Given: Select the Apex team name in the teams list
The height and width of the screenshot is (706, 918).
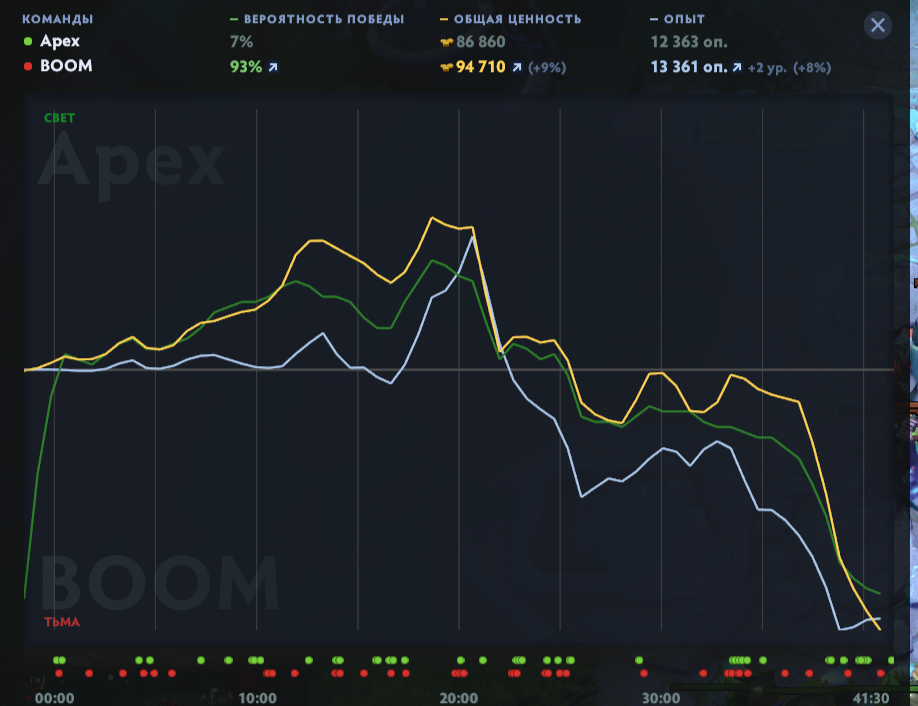Looking at the screenshot, I should tap(60, 42).
